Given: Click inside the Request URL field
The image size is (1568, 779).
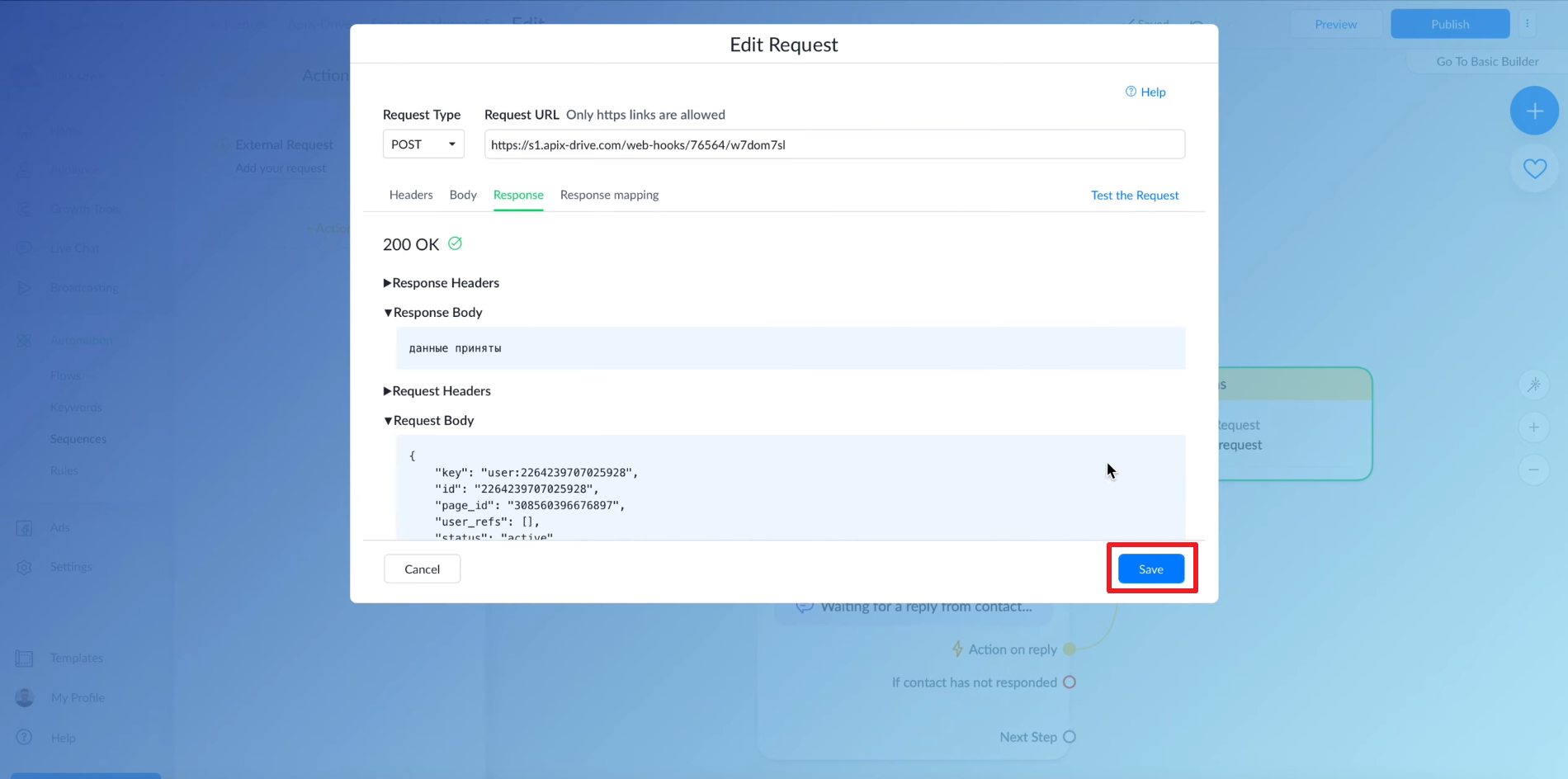Looking at the screenshot, I should coord(834,144).
